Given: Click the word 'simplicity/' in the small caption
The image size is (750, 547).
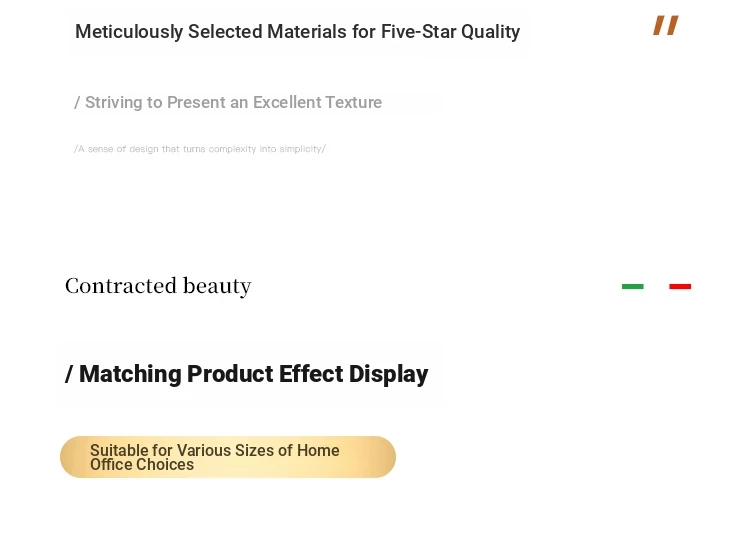Looking at the screenshot, I should 303,149.
